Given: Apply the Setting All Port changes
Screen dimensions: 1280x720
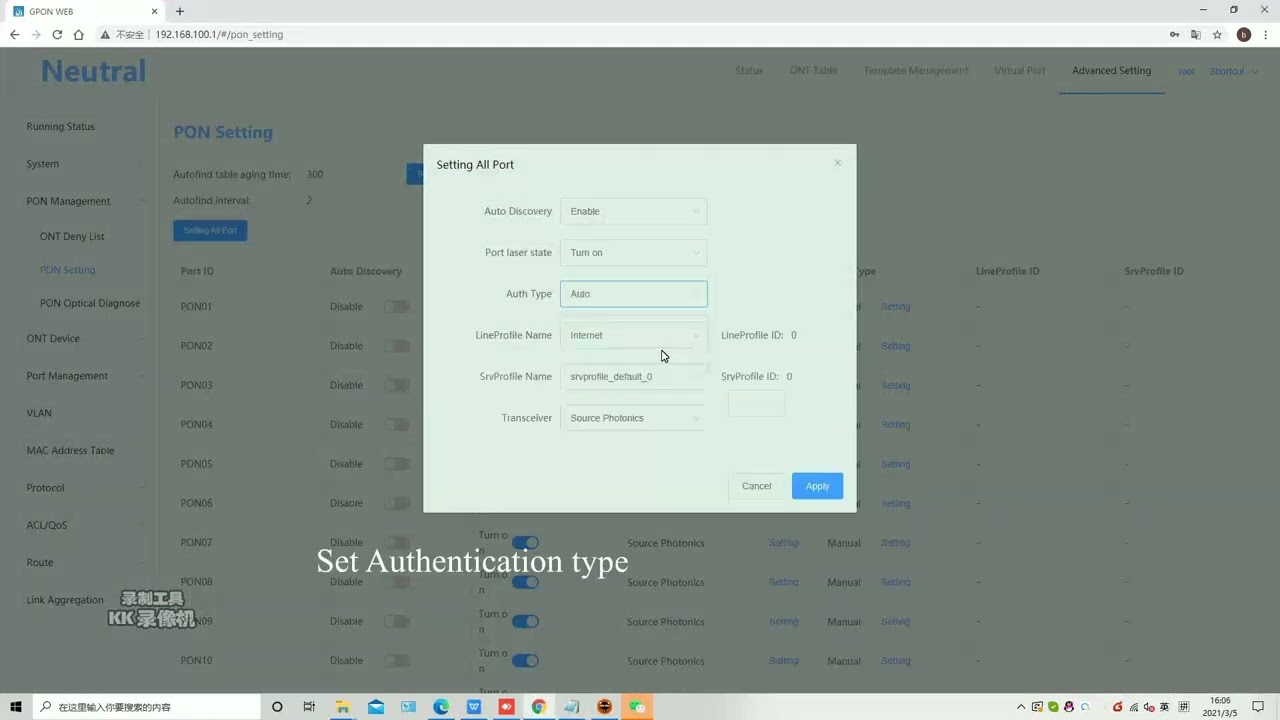Looking at the screenshot, I should 817,486.
